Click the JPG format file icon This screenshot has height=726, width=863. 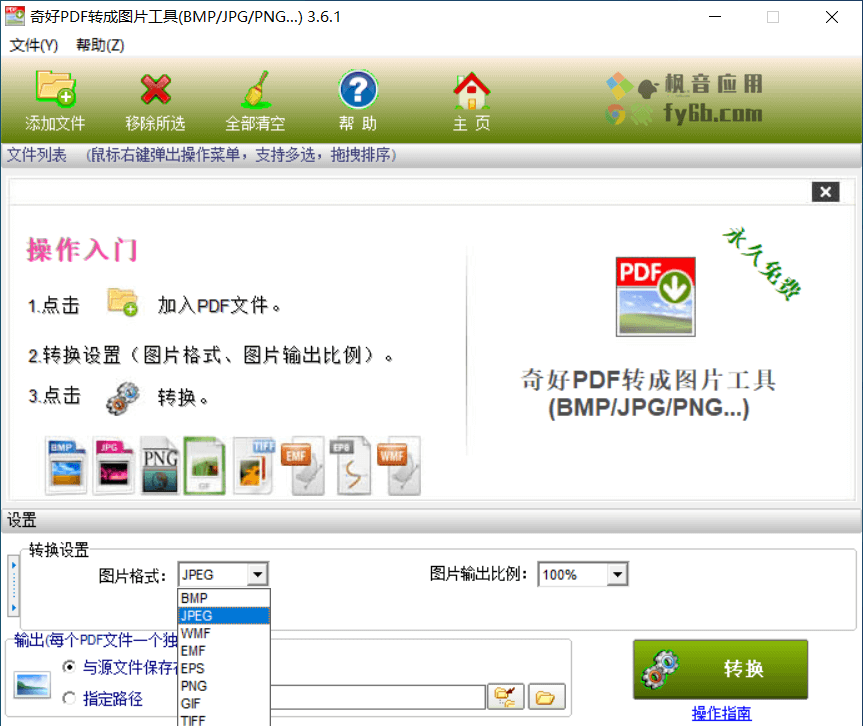click(x=113, y=467)
